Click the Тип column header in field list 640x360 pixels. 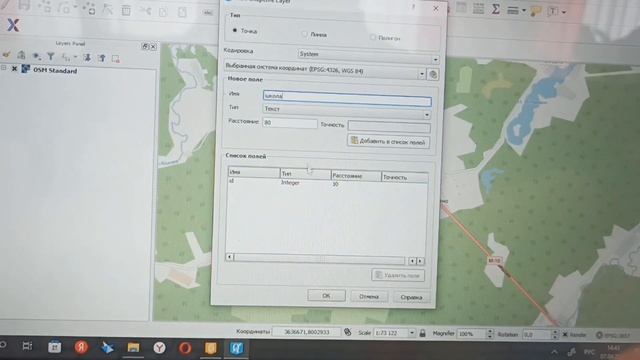pos(305,174)
